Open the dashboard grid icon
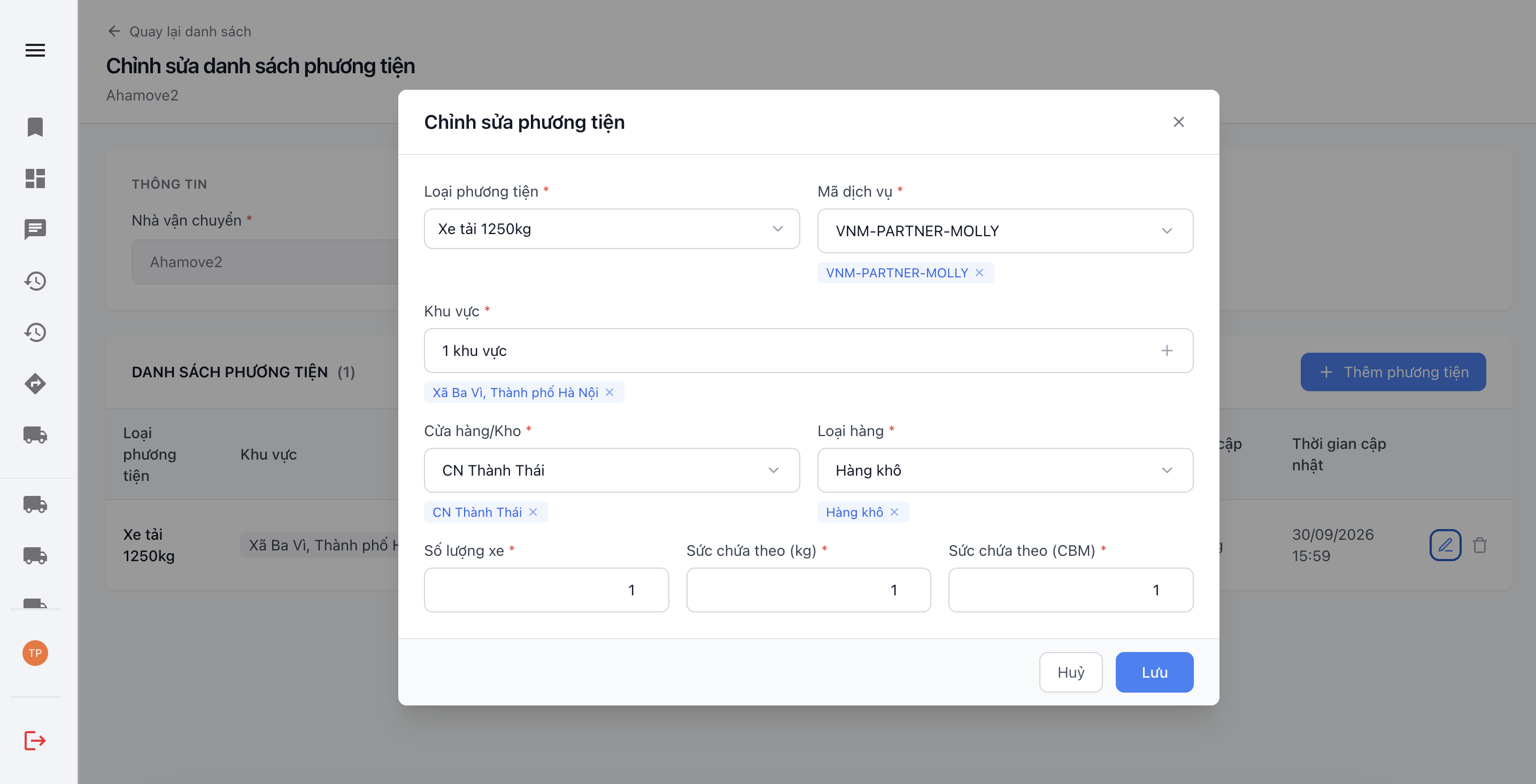1536x784 pixels. pos(35,178)
